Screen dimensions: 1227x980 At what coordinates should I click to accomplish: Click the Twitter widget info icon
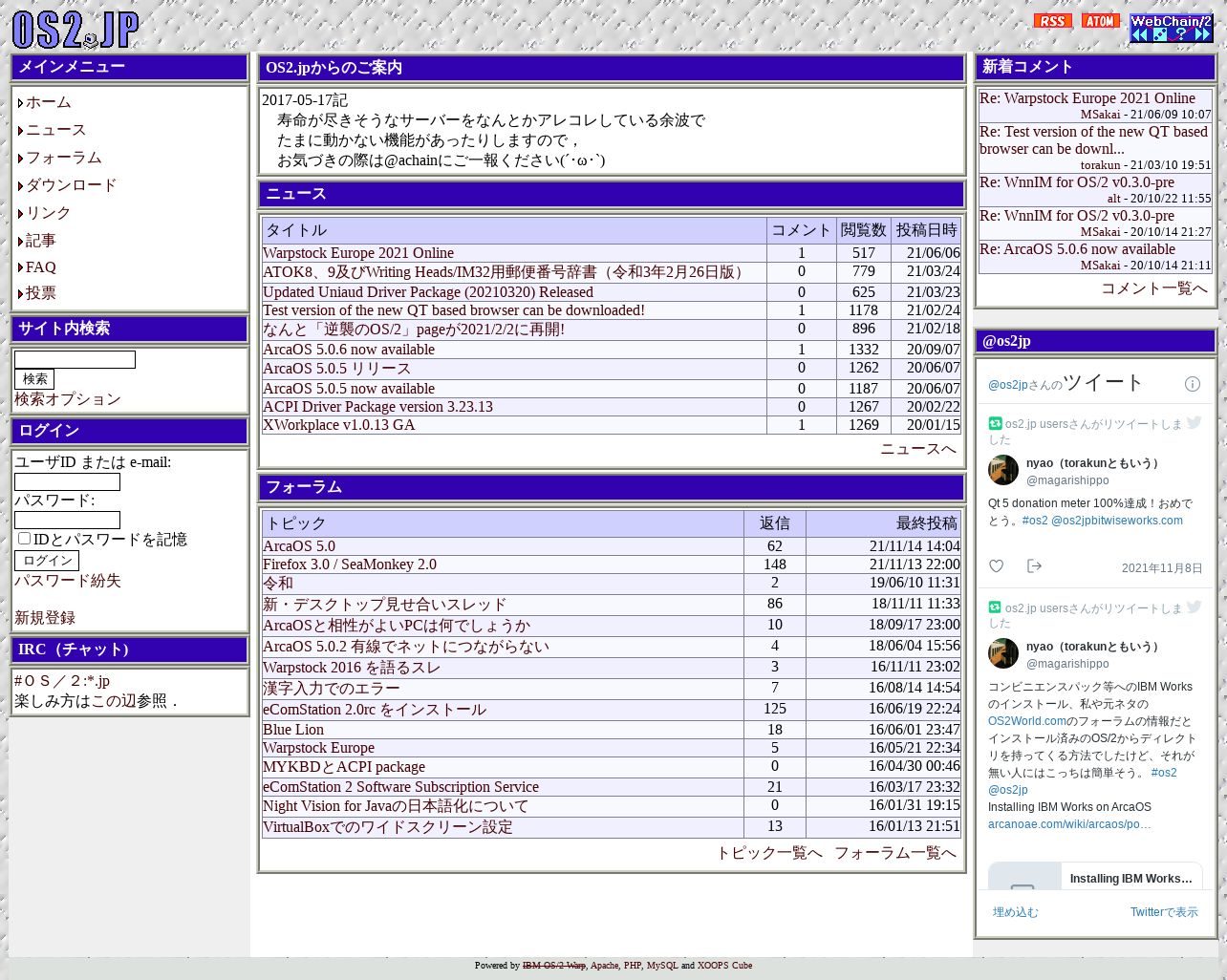point(1192,384)
